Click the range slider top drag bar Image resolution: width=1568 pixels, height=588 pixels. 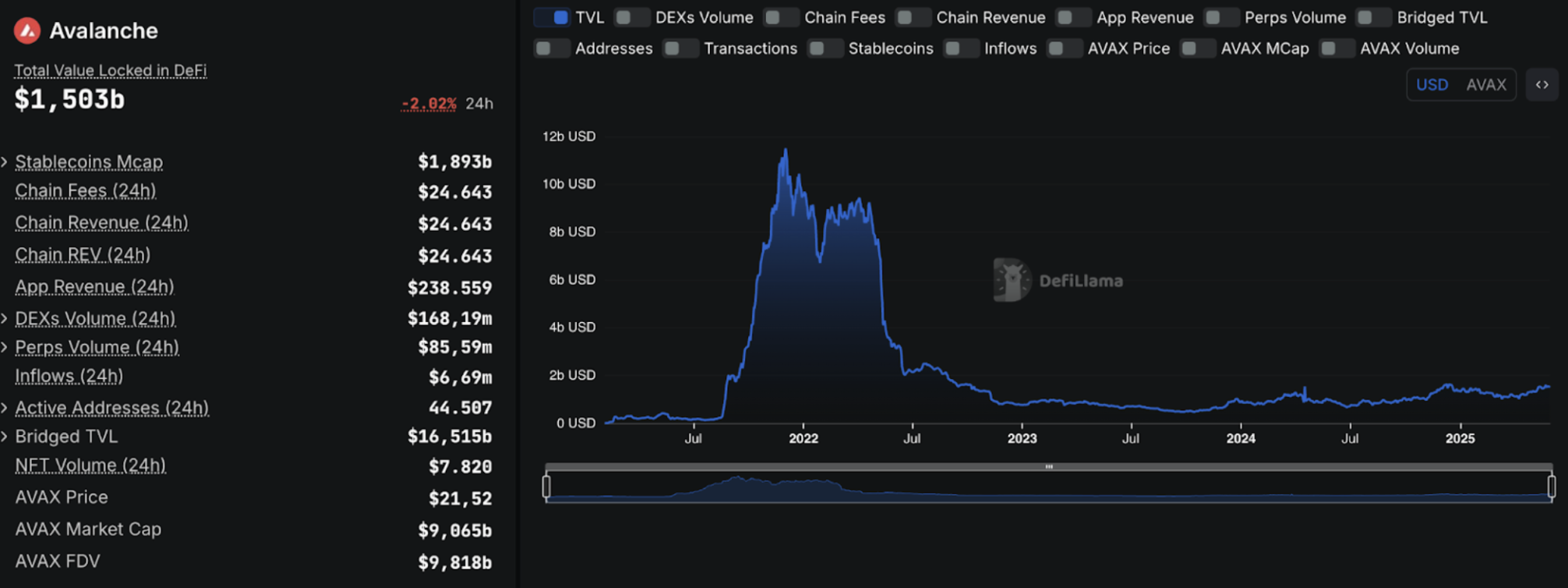coord(1049,467)
